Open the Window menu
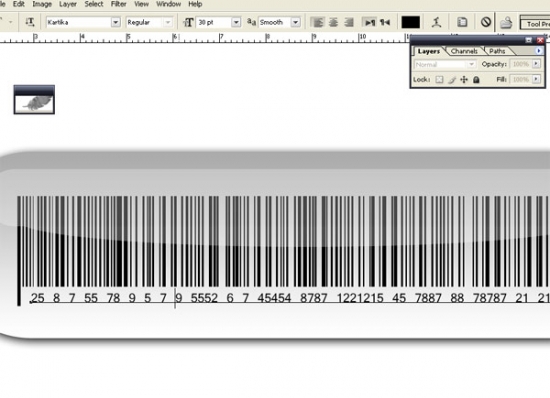Viewport: 550px width, 398px height. [x=168, y=4]
